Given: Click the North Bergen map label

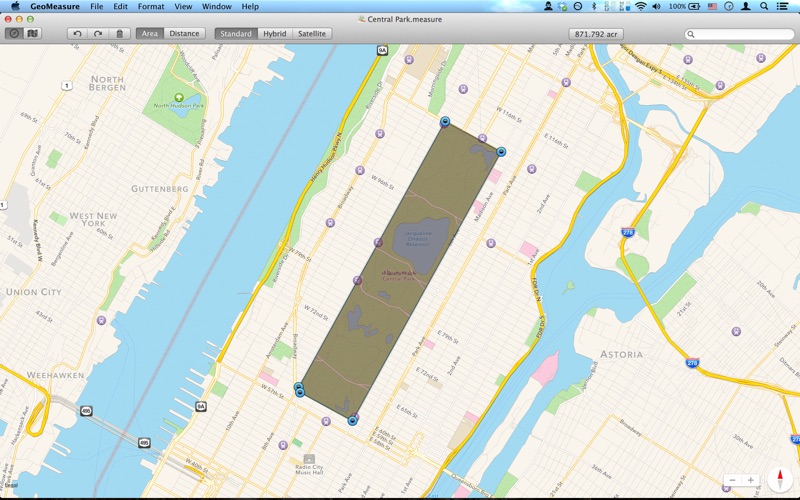Looking at the screenshot, I should (107, 83).
